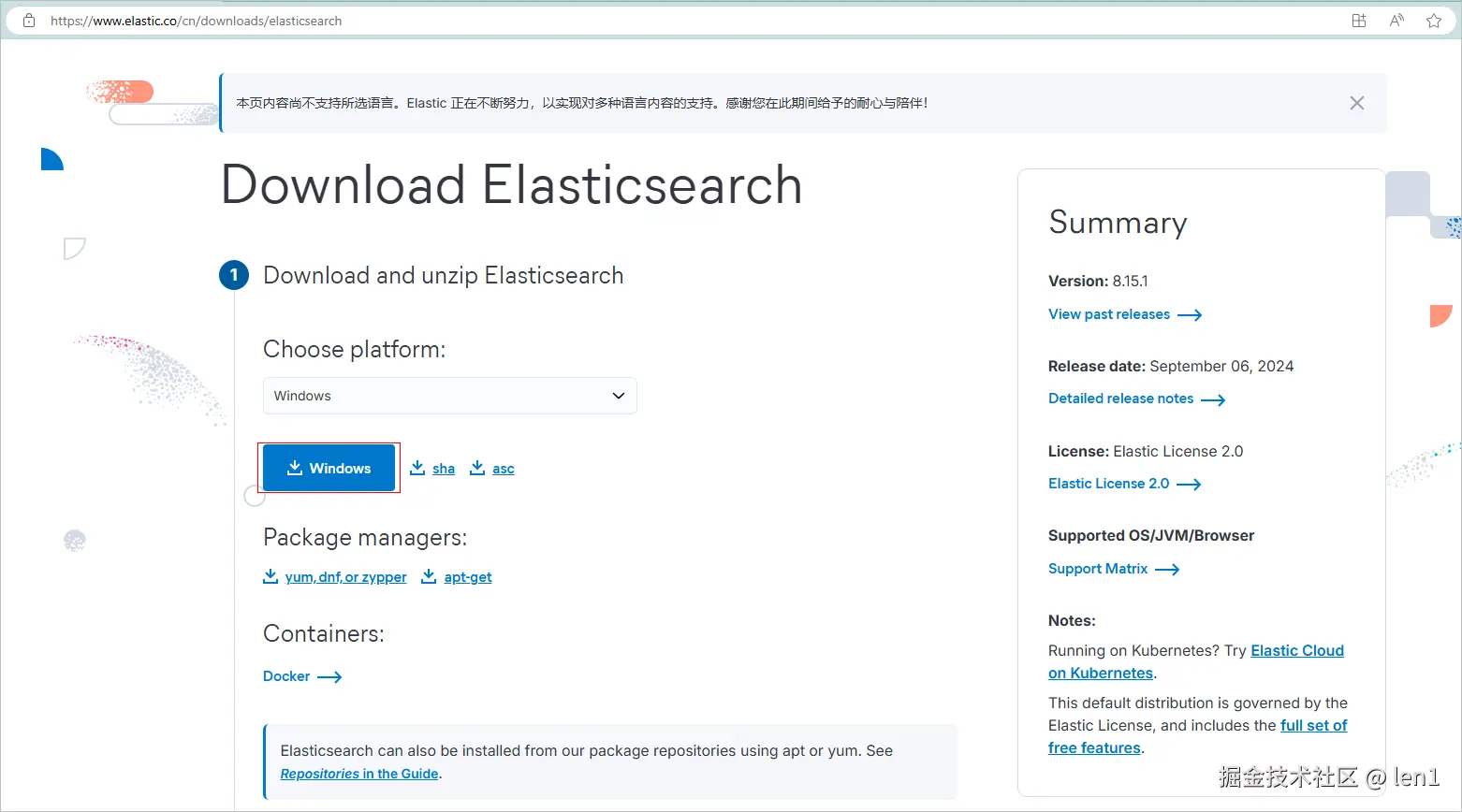Click arrow beside Elastic License 2.0 link
This screenshot has height=812, width=1462.
[1189, 485]
